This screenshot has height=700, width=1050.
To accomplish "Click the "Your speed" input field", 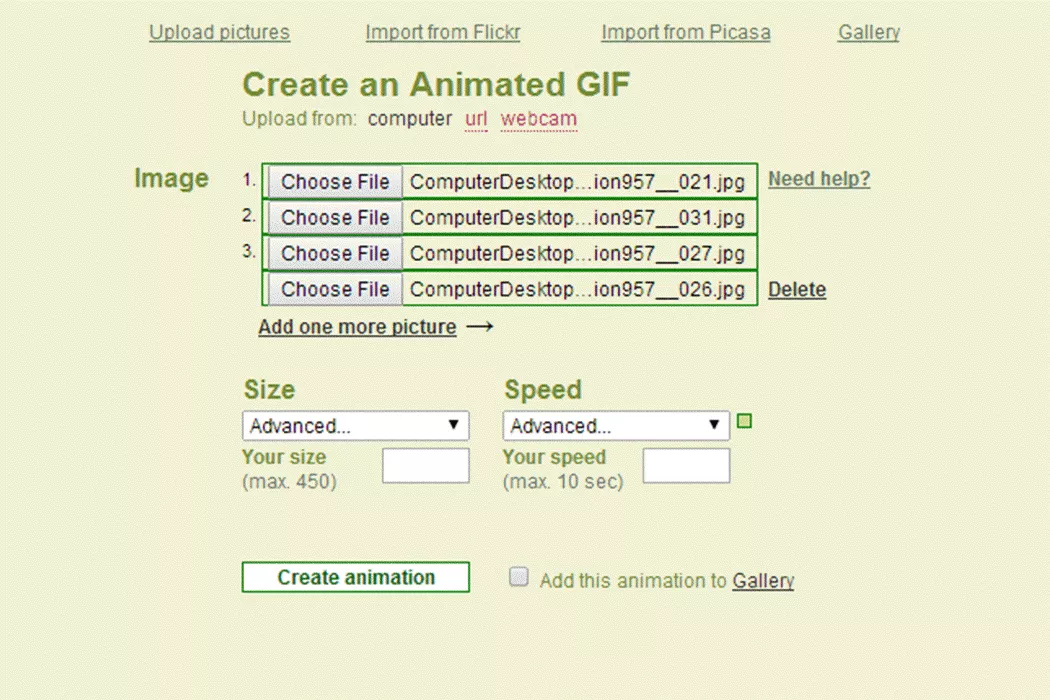I will pyautogui.click(x=686, y=465).
